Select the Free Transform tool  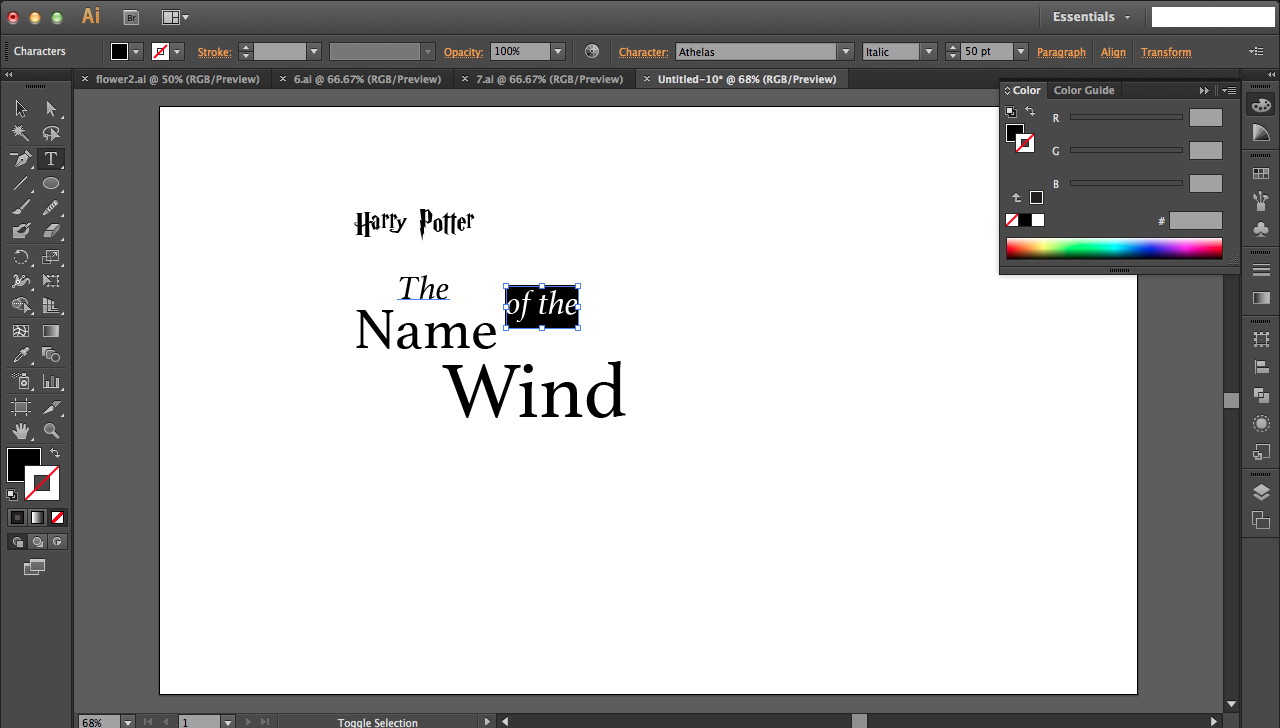51,281
